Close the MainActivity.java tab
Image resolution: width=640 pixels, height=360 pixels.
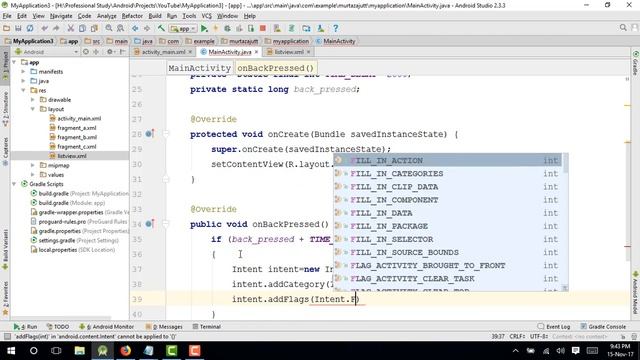click(x=256, y=52)
